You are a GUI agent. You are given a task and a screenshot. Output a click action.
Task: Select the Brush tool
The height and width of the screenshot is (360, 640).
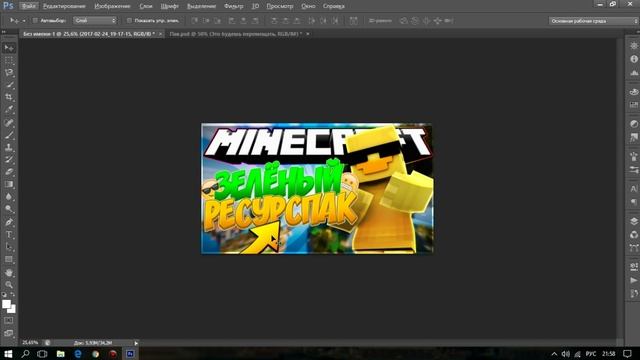pos(9,135)
